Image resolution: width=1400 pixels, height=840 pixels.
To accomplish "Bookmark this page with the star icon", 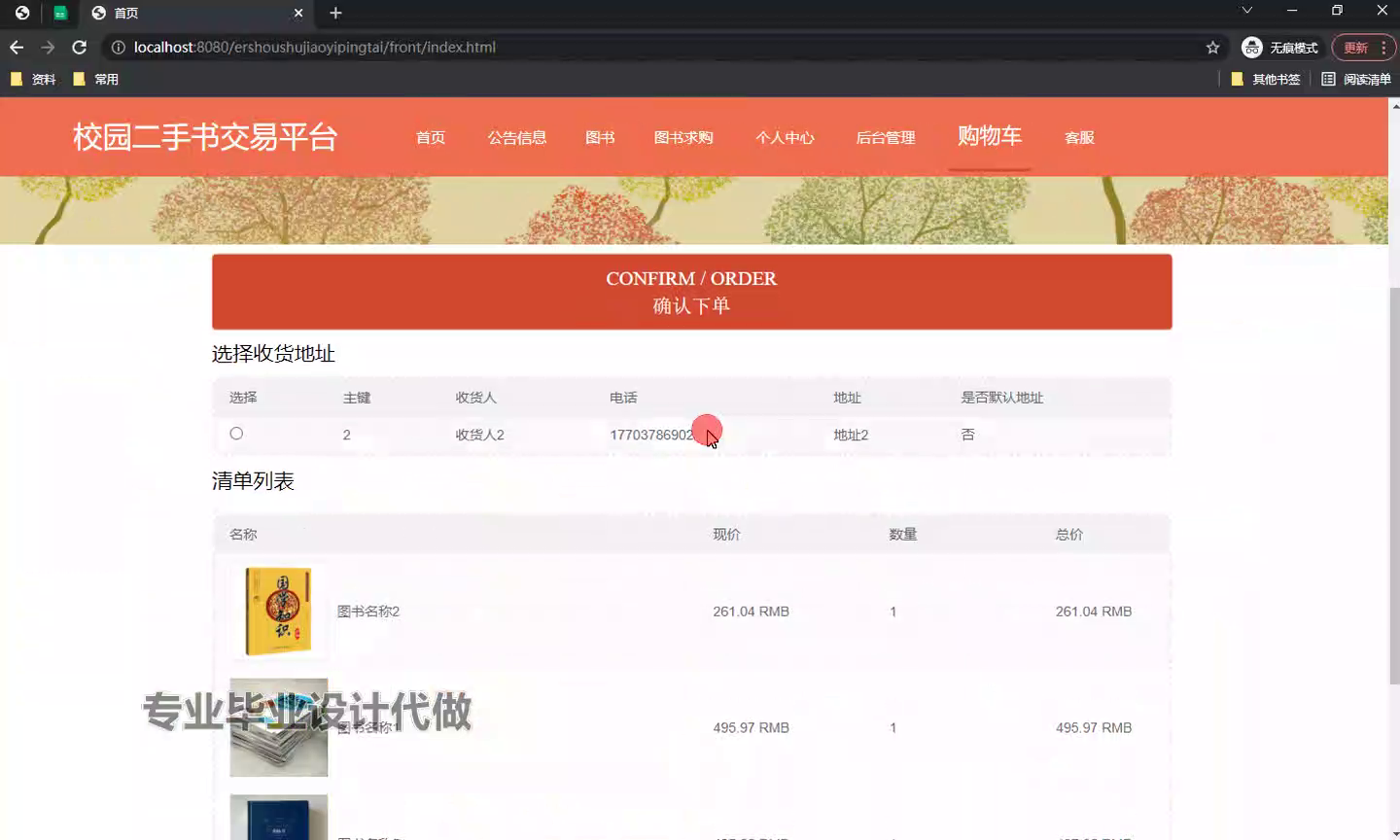I will (1212, 47).
